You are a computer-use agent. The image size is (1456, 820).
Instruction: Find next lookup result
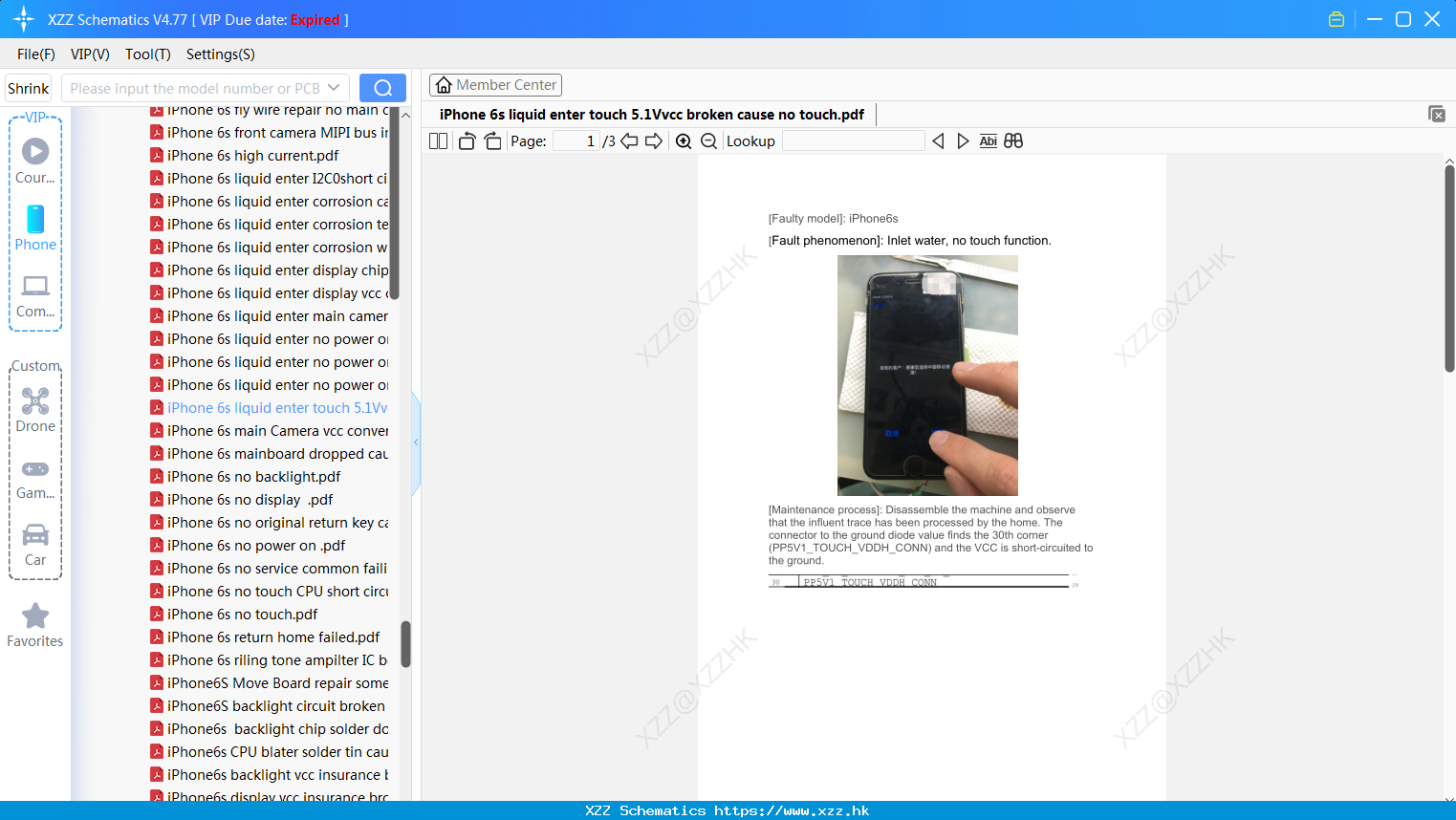963,141
